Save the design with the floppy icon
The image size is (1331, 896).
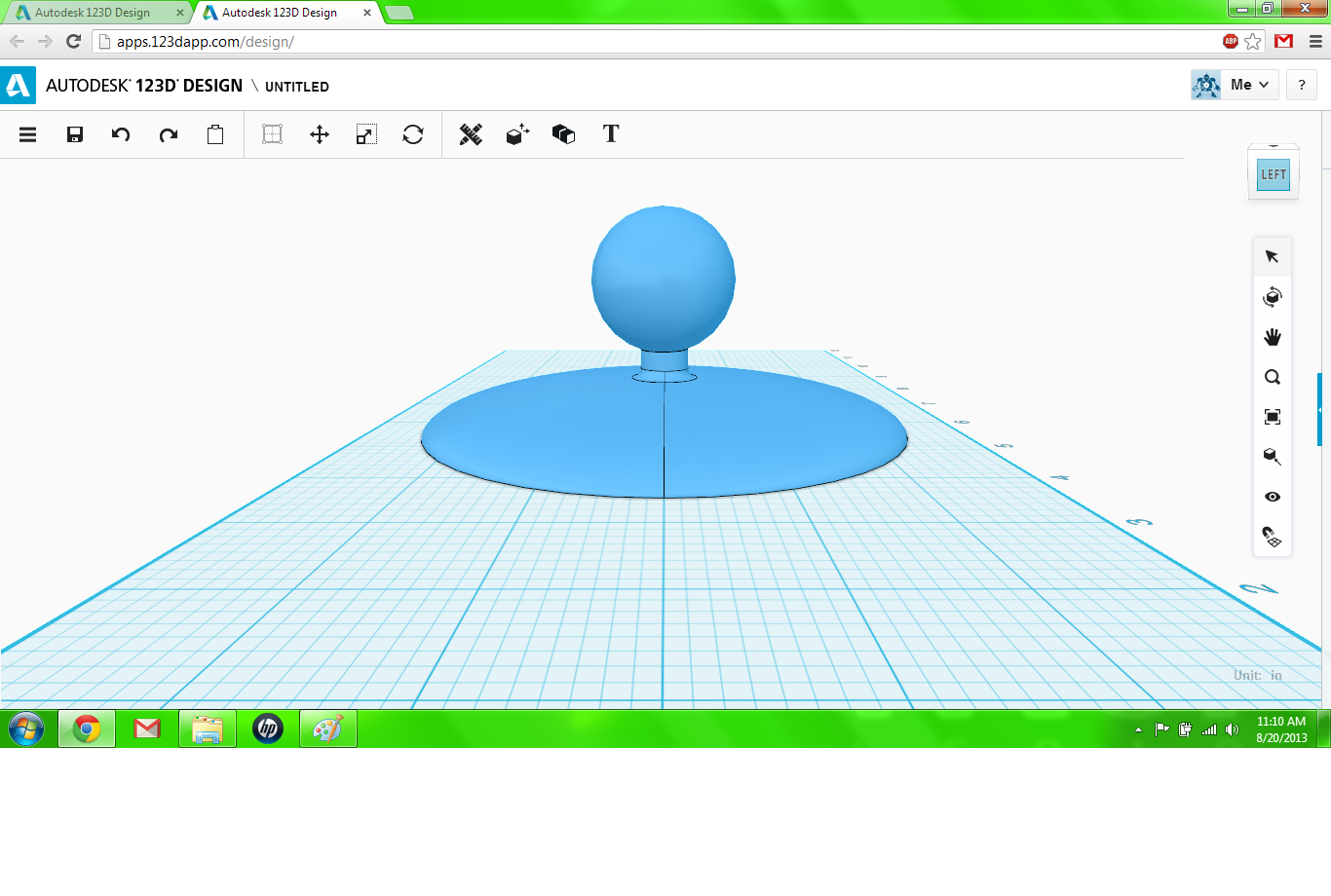[x=75, y=134]
